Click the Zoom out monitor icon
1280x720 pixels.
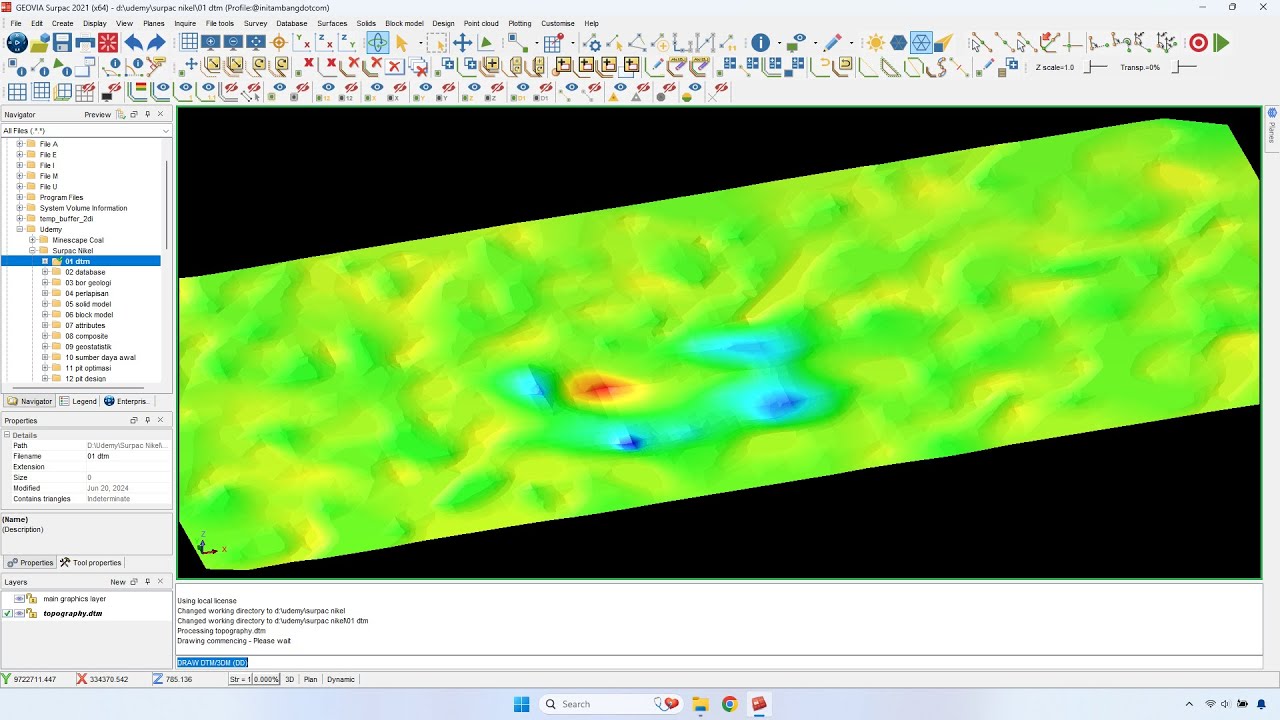pyautogui.click(x=233, y=43)
